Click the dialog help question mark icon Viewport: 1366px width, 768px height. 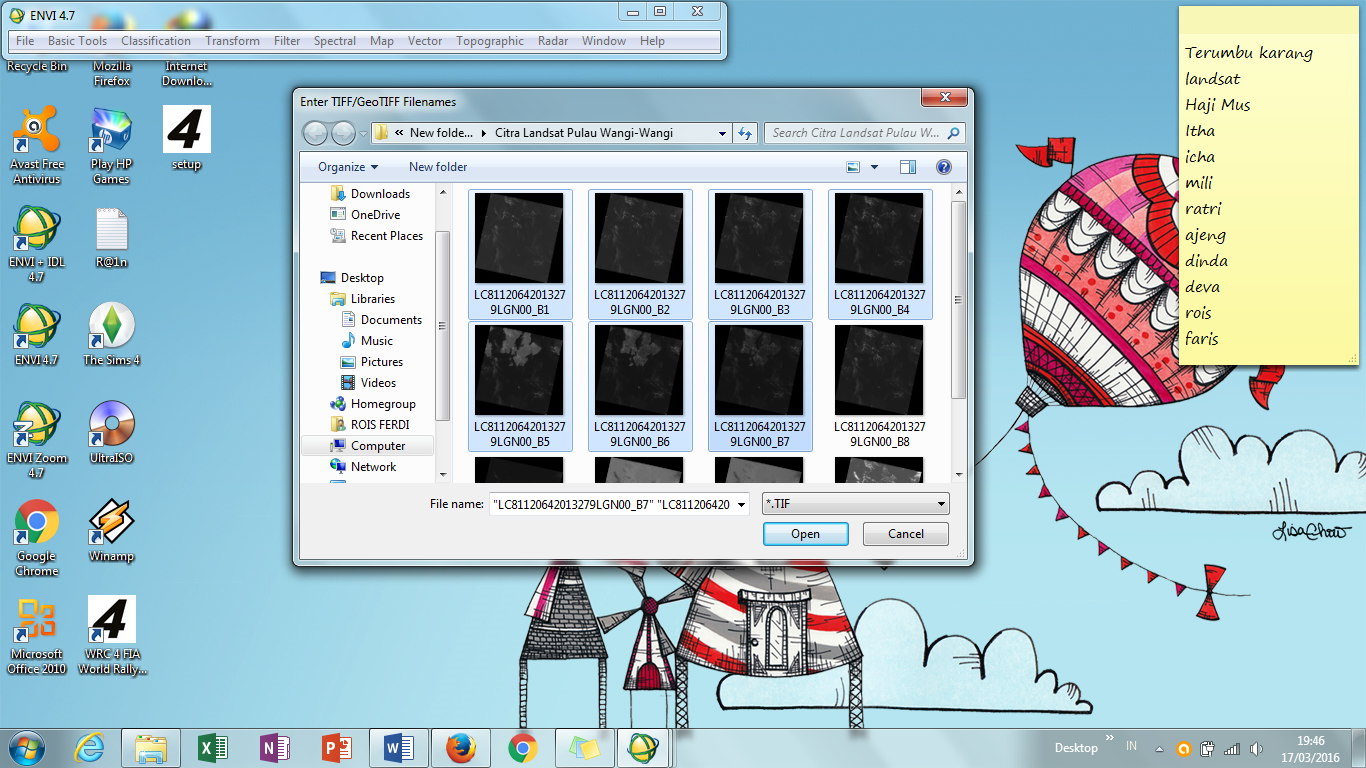point(943,167)
